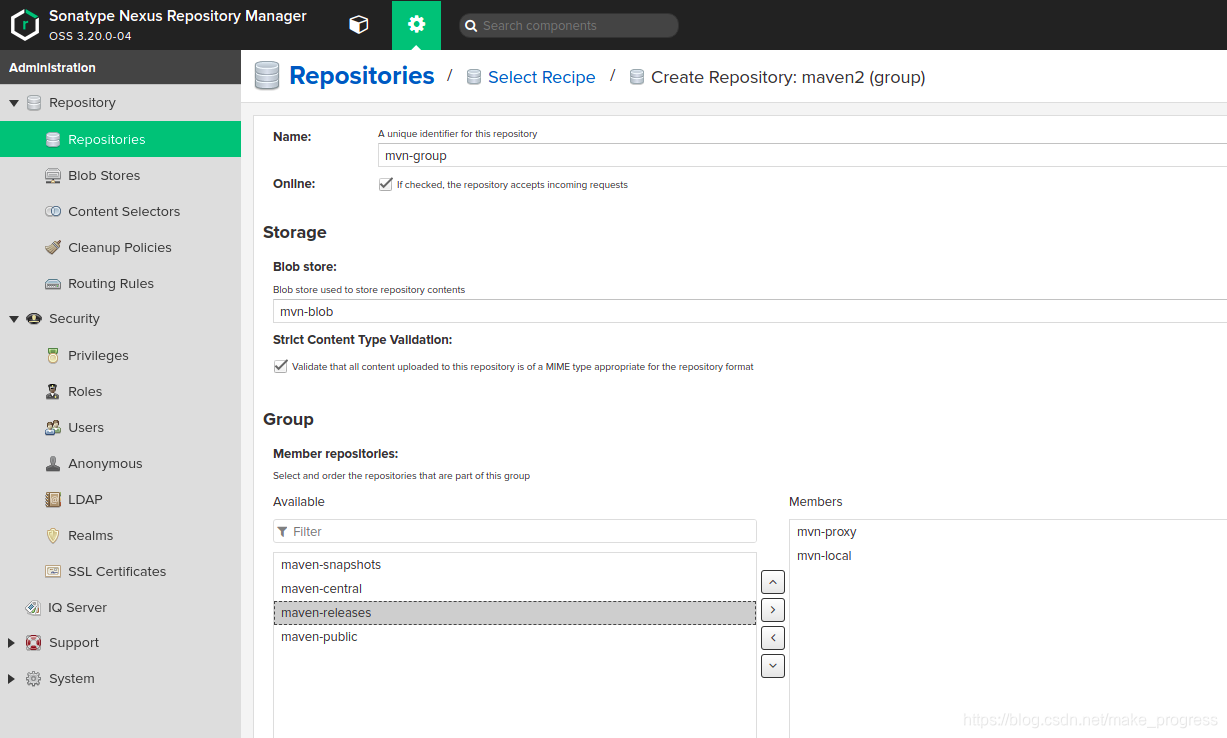Remove member with left arrow button
Viewport: 1227px width, 738px height.
tap(773, 638)
